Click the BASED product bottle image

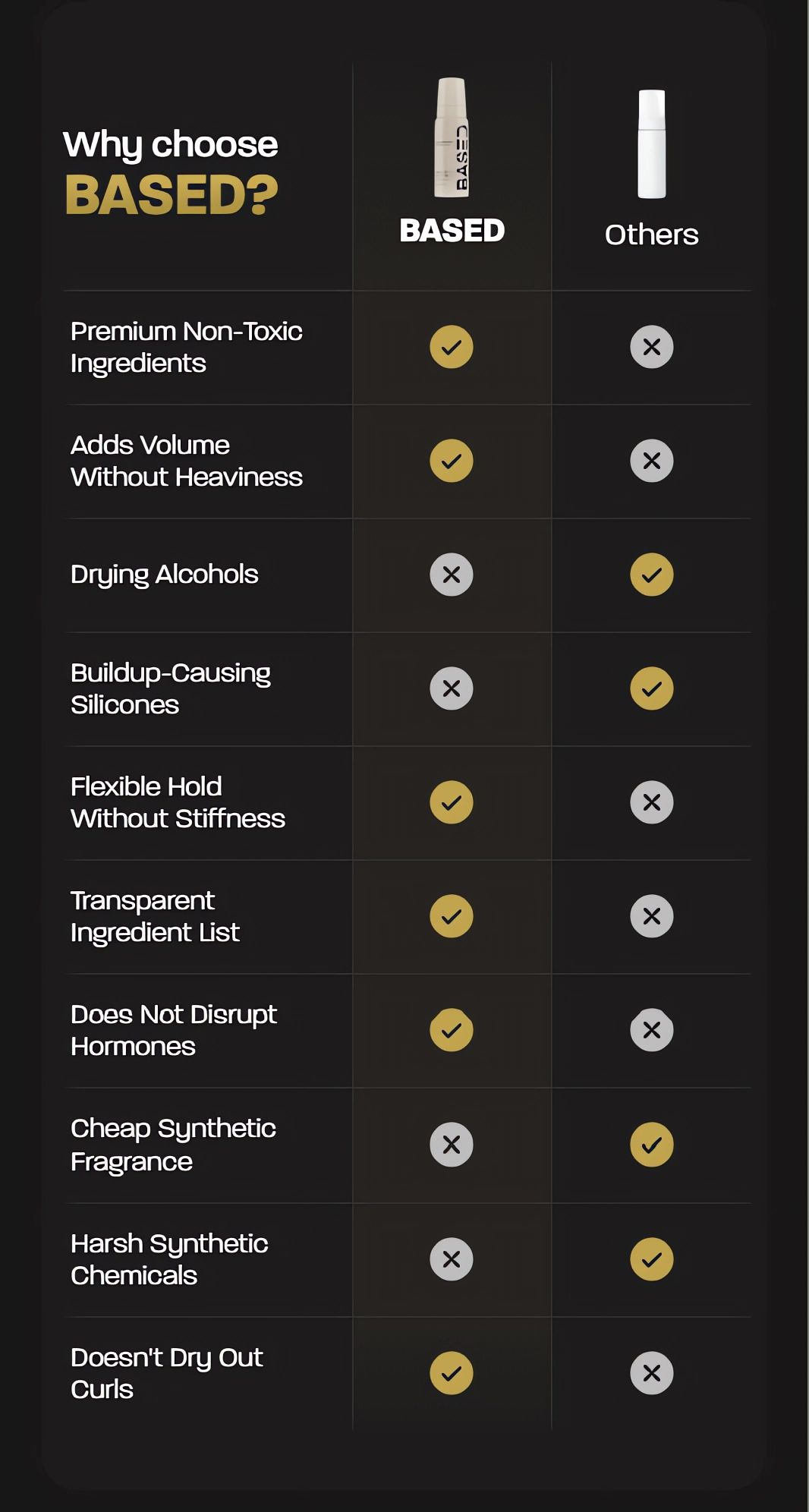452,137
